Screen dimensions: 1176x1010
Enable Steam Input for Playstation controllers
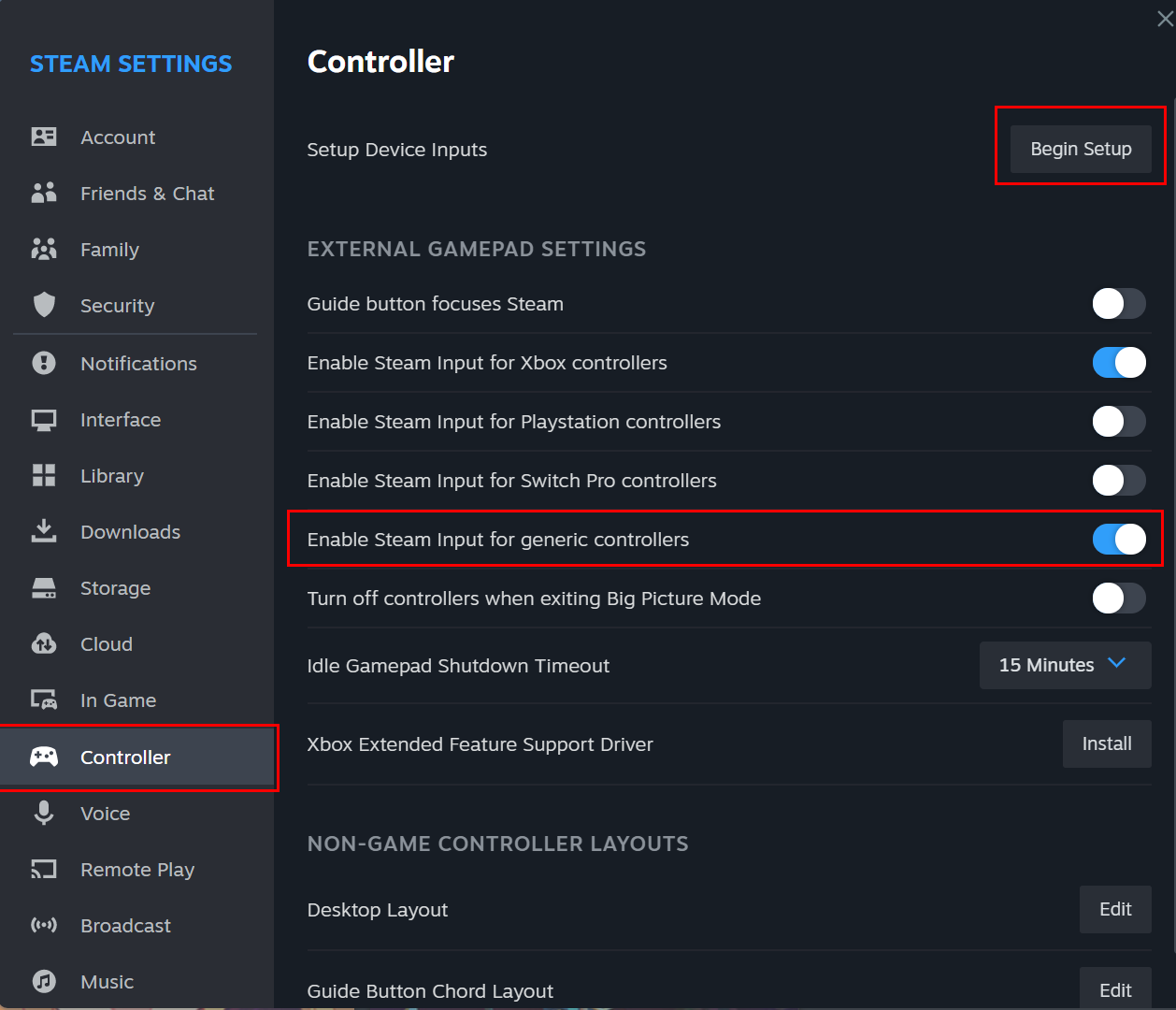tap(1118, 422)
